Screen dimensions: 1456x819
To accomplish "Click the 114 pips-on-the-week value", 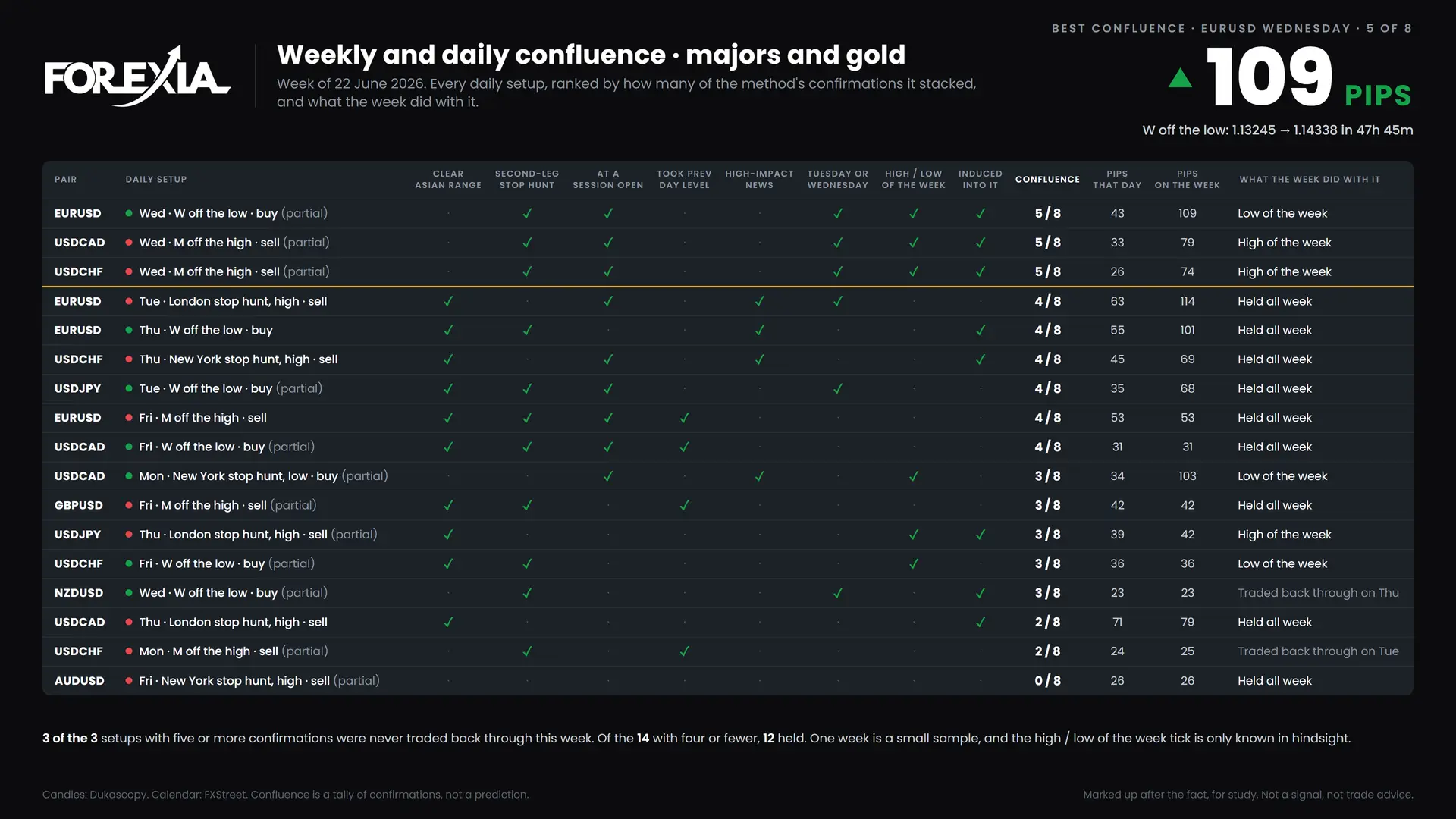I will [1188, 301].
